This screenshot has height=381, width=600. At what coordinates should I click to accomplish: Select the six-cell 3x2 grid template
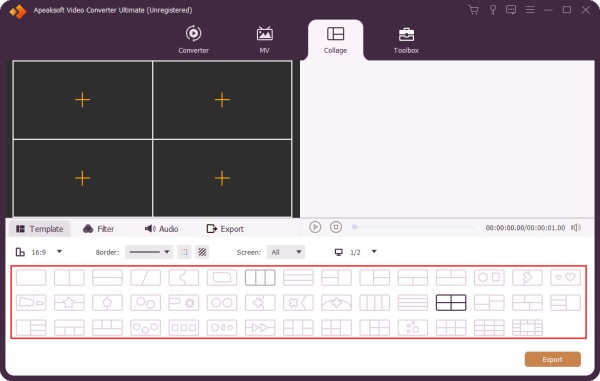451,328
